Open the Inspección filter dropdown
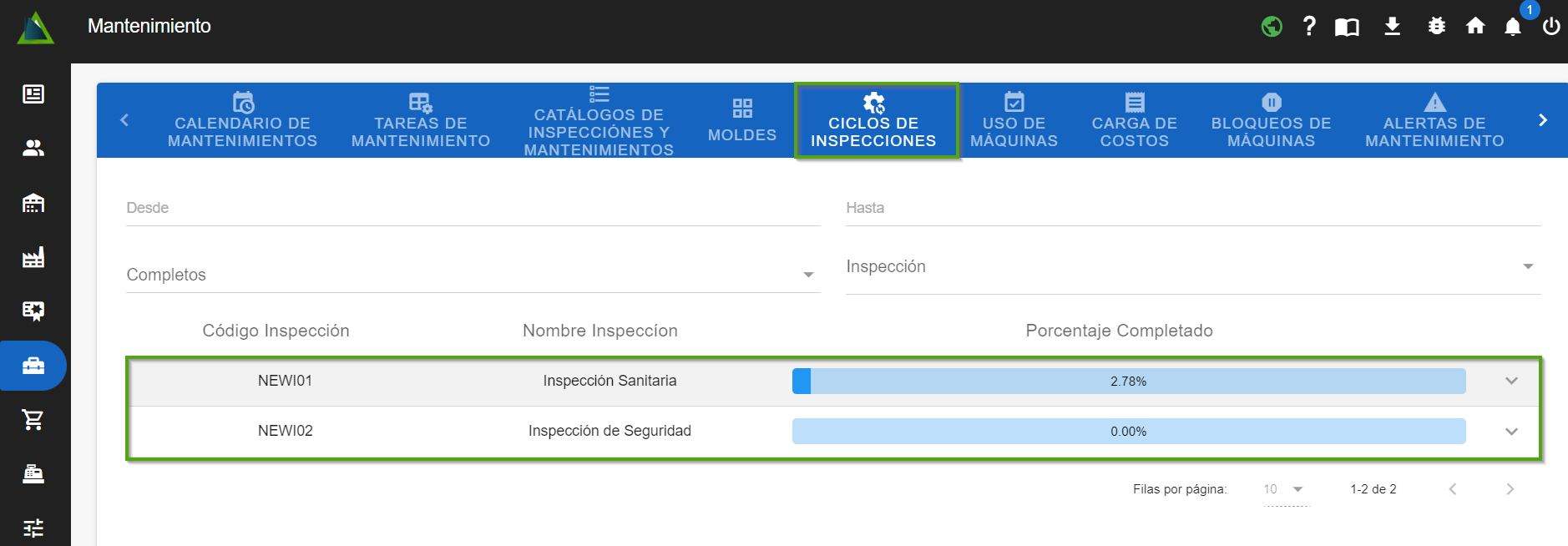 (x=1192, y=267)
